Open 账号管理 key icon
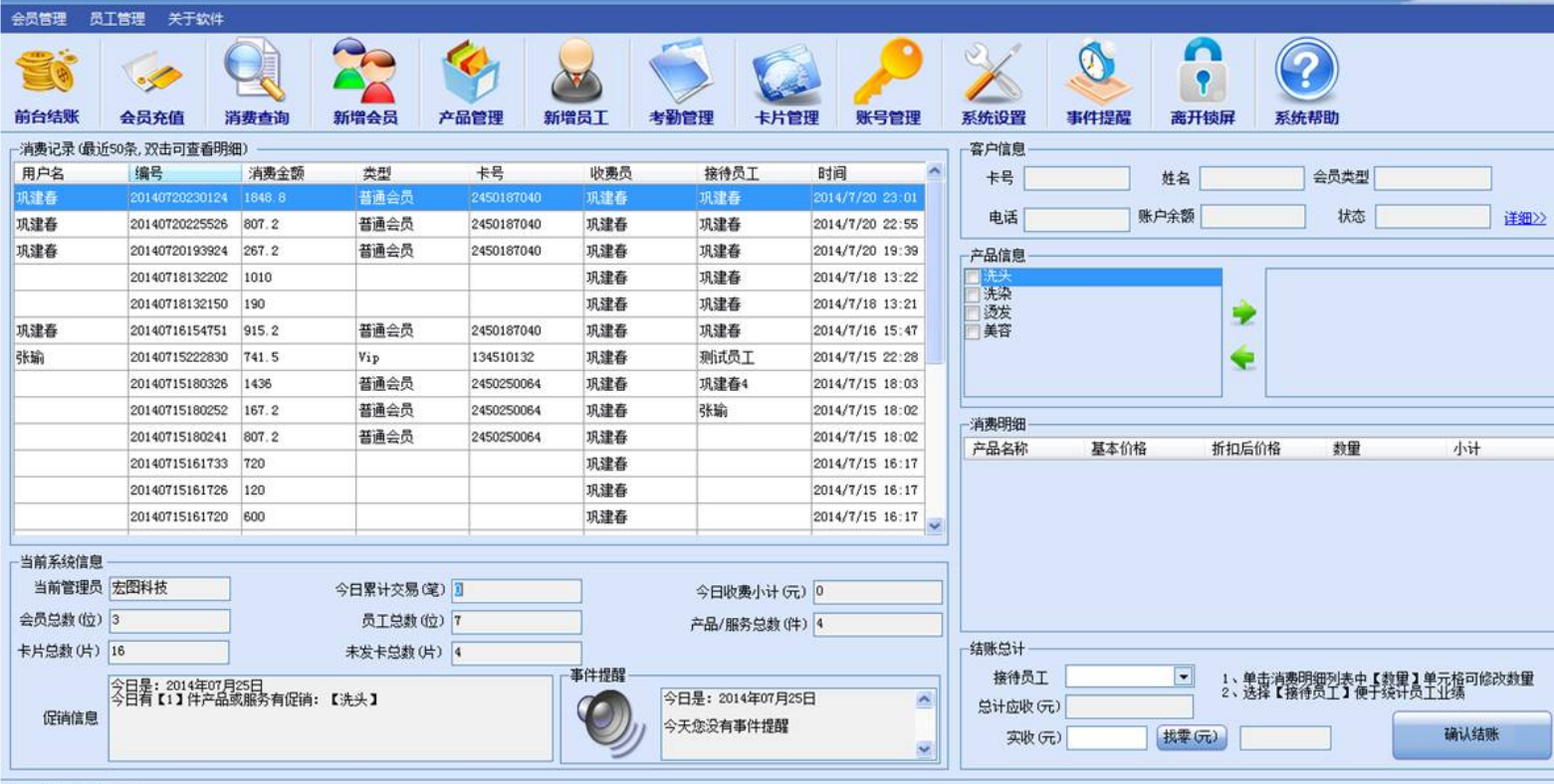Viewport: 1554px width, 784px height. 887,82
